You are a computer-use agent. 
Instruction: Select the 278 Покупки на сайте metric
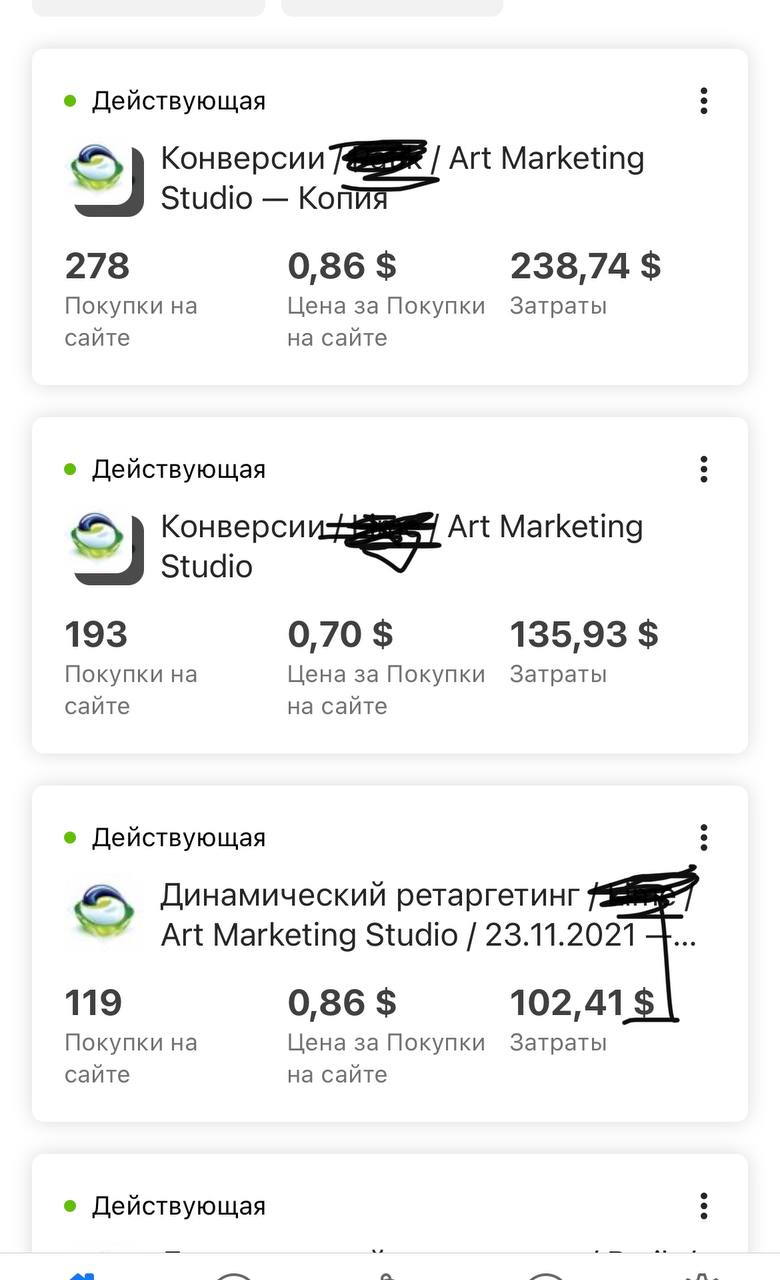coord(131,299)
